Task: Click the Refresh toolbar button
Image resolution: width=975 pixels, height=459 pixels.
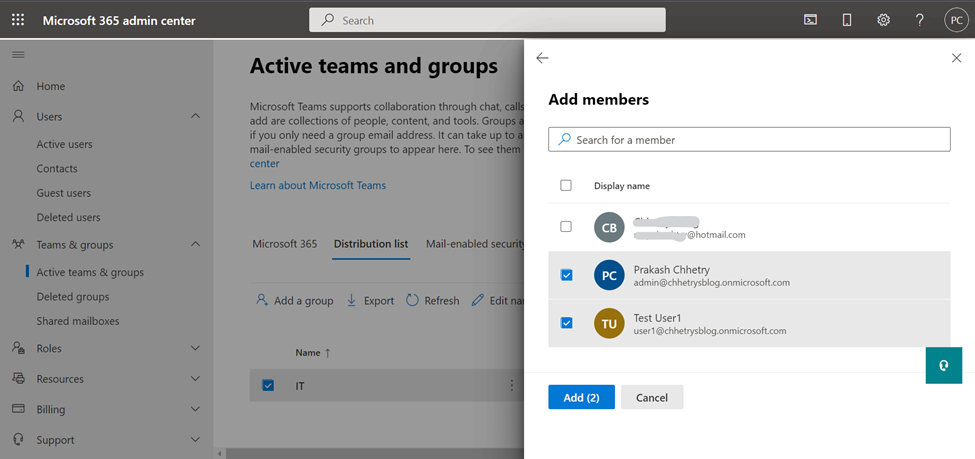Action: click(x=433, y=300)
